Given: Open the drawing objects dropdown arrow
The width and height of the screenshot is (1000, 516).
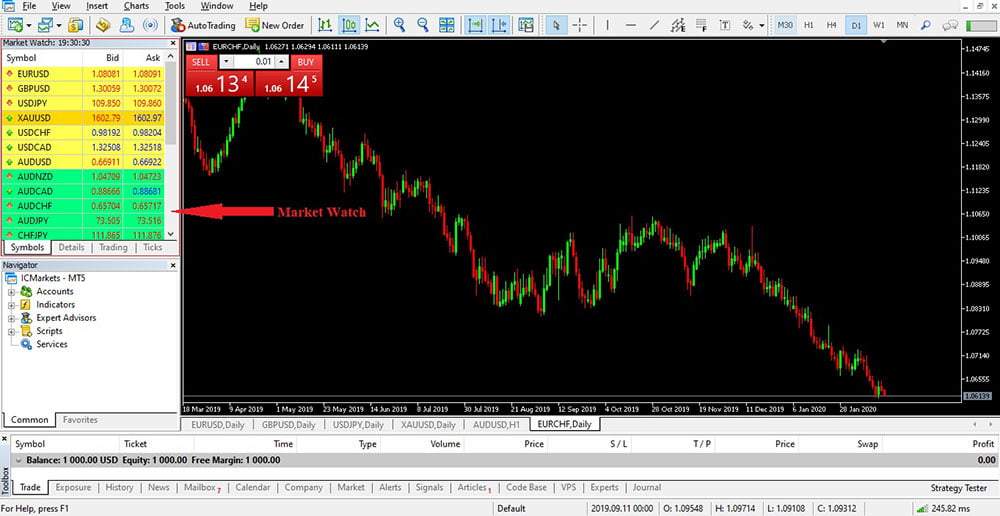Looking at the screenshot, I should 761,26.
